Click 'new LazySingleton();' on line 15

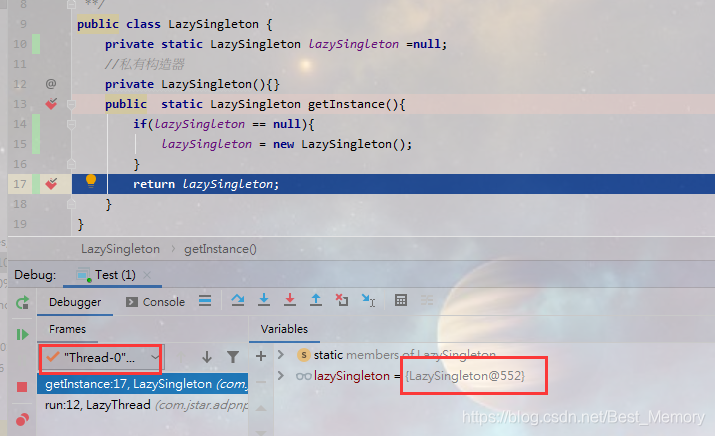pos(342,144)
